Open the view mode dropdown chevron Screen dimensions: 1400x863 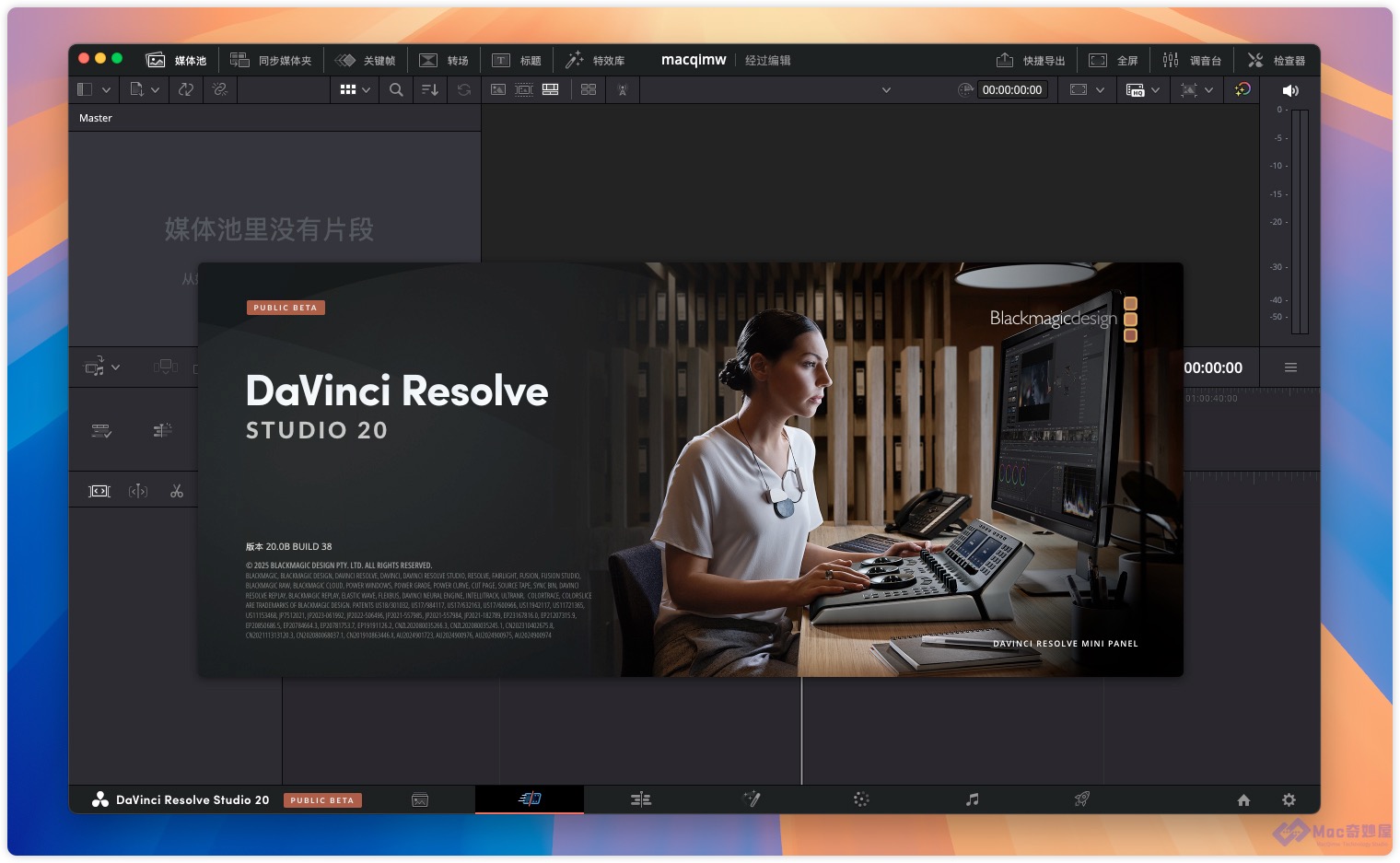click(366, 90)
